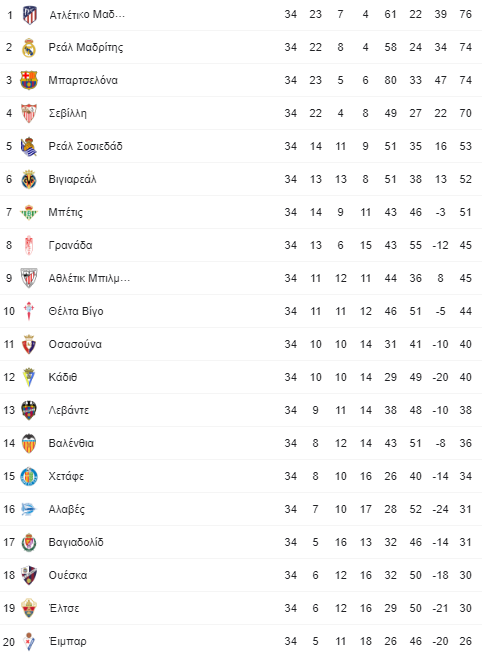
Task: Select the Barcelona crest icon
Action: point(29,80)
